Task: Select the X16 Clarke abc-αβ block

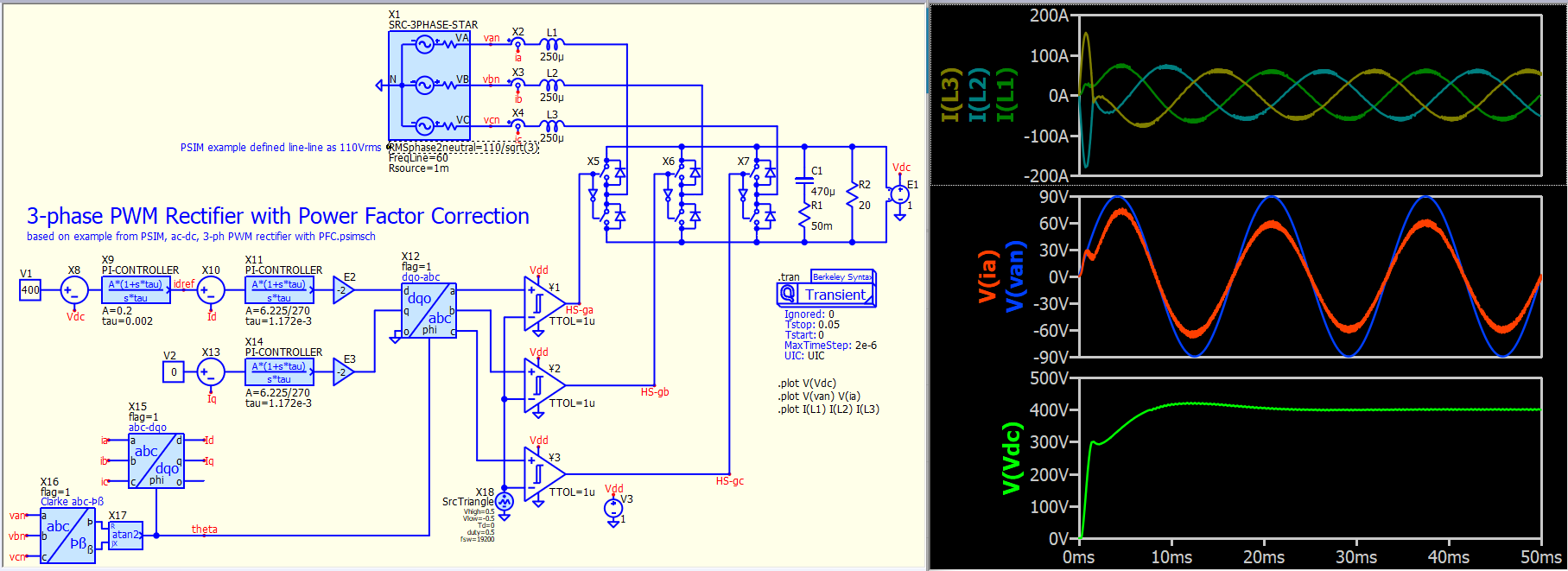Action: pos(68,536)
